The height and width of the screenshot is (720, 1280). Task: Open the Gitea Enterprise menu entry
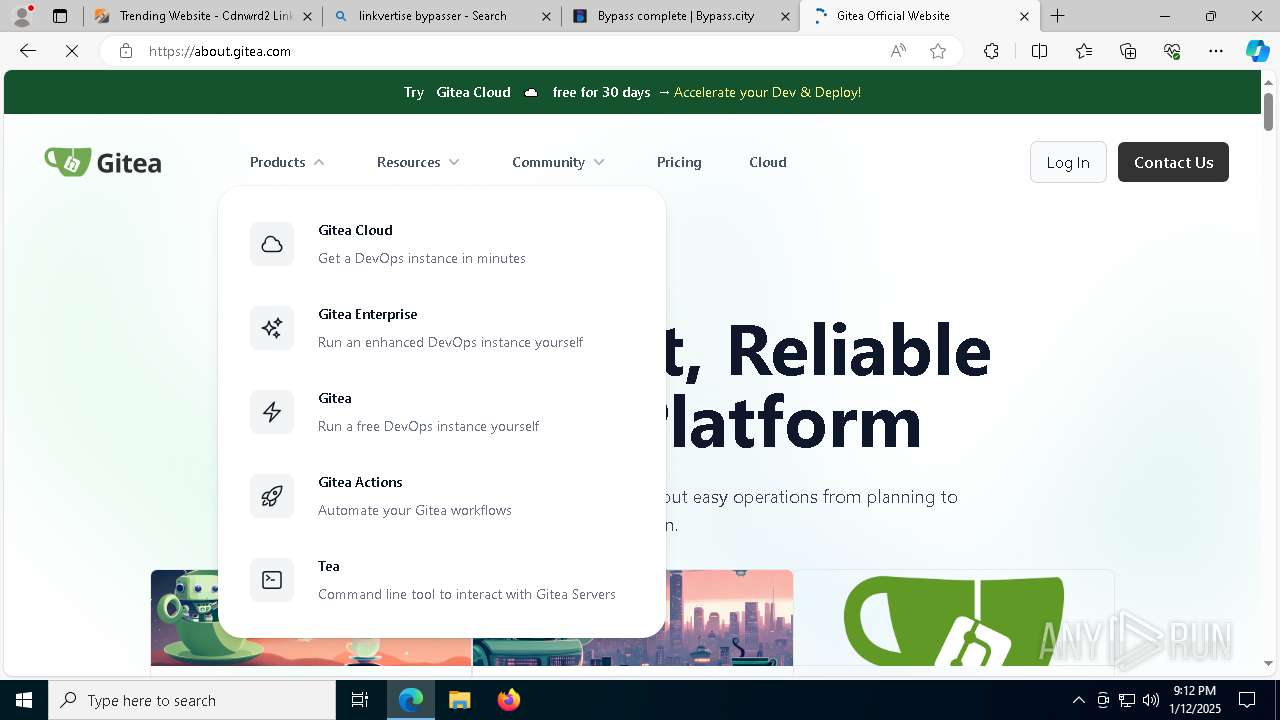[x=441, y=328]
